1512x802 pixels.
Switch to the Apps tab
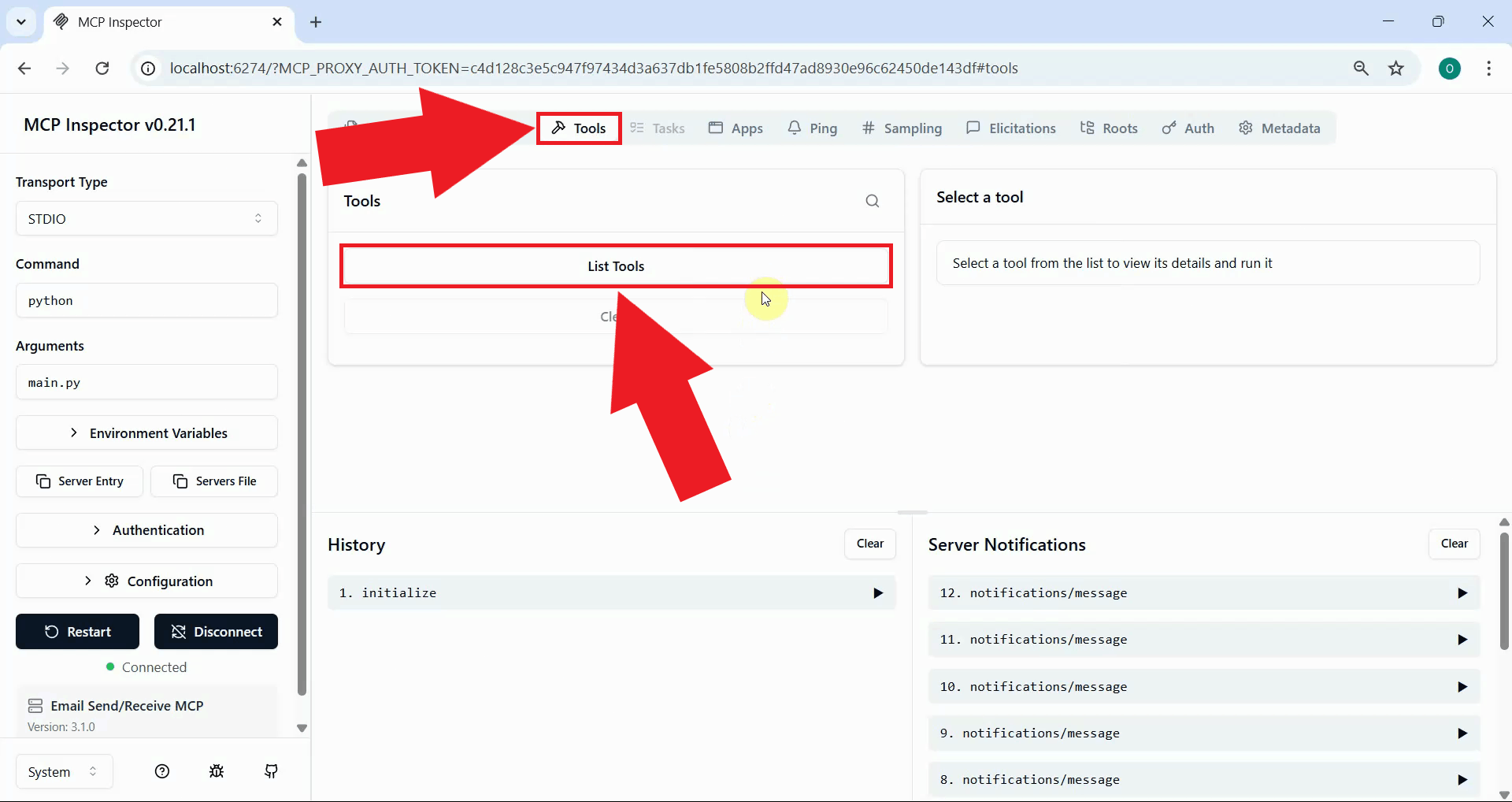tap(736, 128)
